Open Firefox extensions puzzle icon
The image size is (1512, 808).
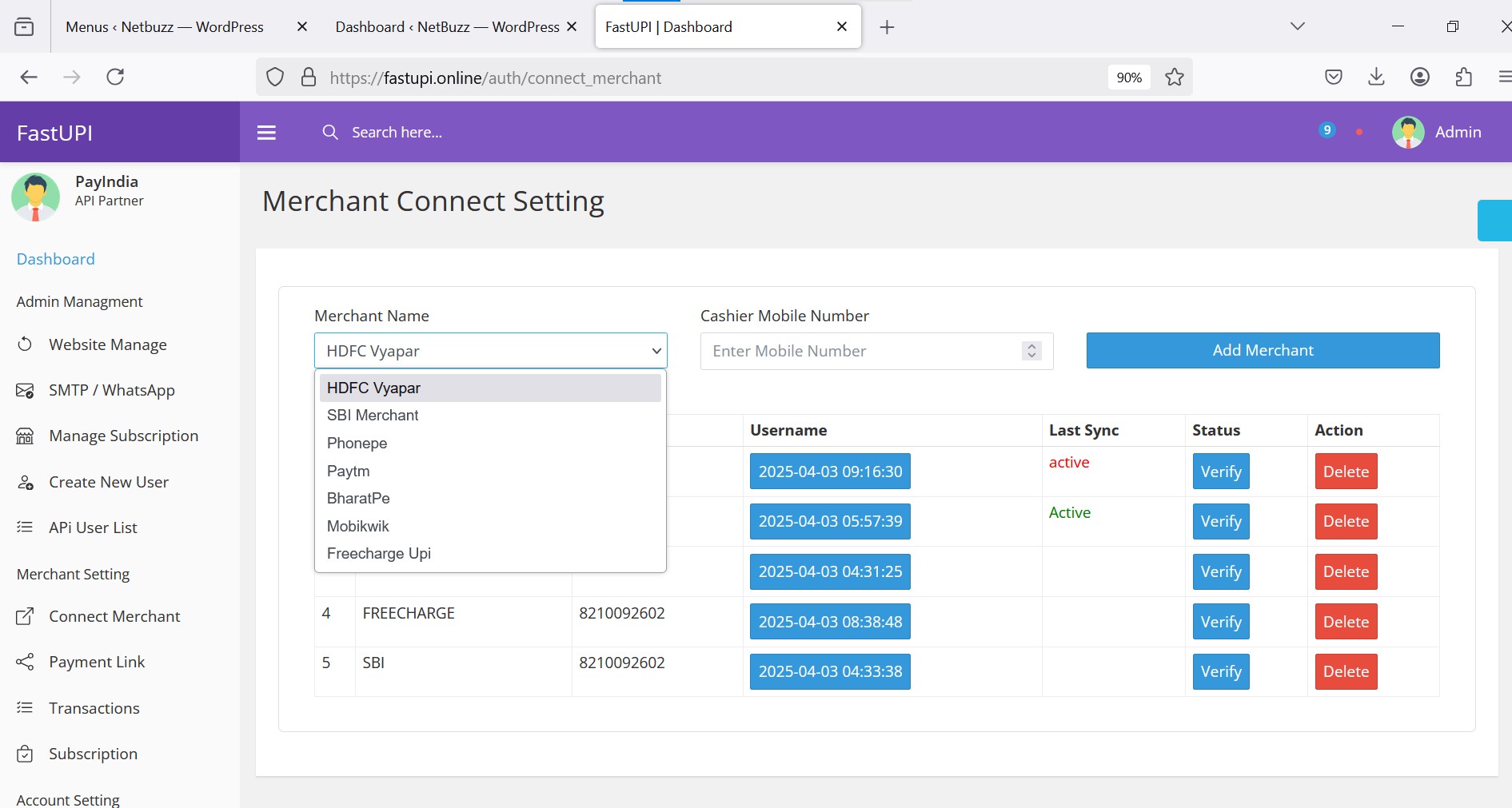(1463, 78)
